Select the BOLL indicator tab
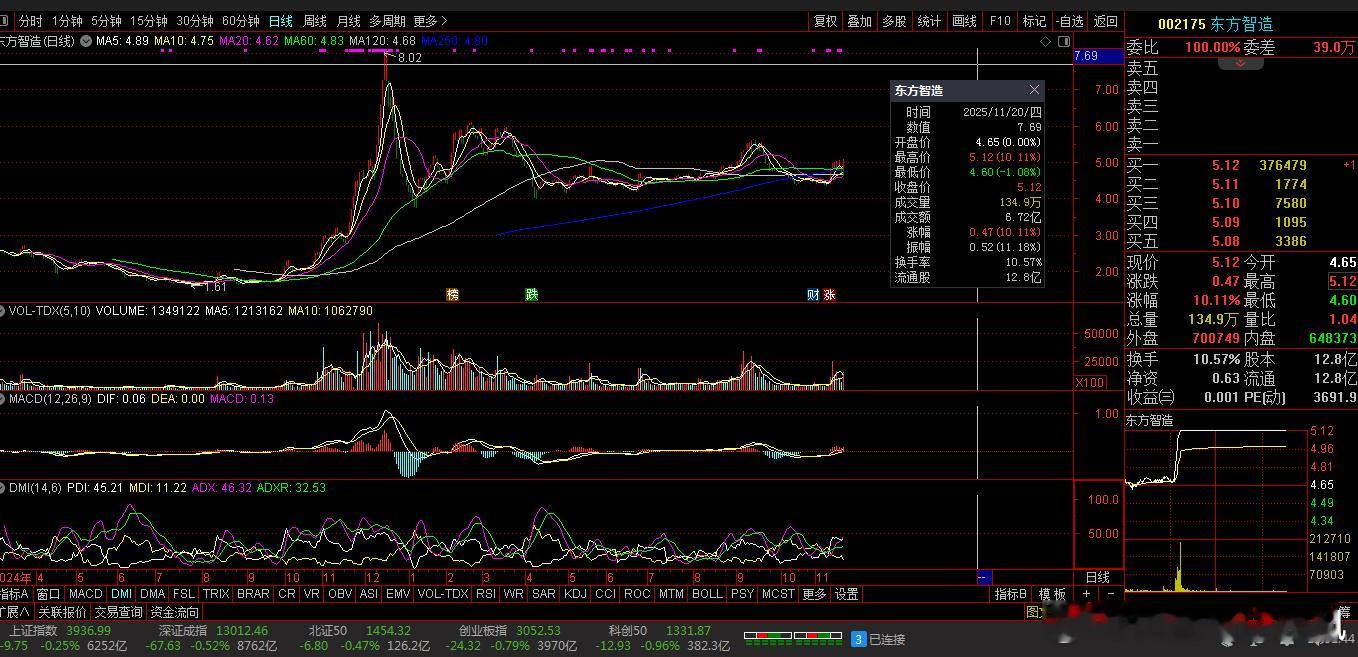This screenshot has height=657, width=1358. pos(707,593)
